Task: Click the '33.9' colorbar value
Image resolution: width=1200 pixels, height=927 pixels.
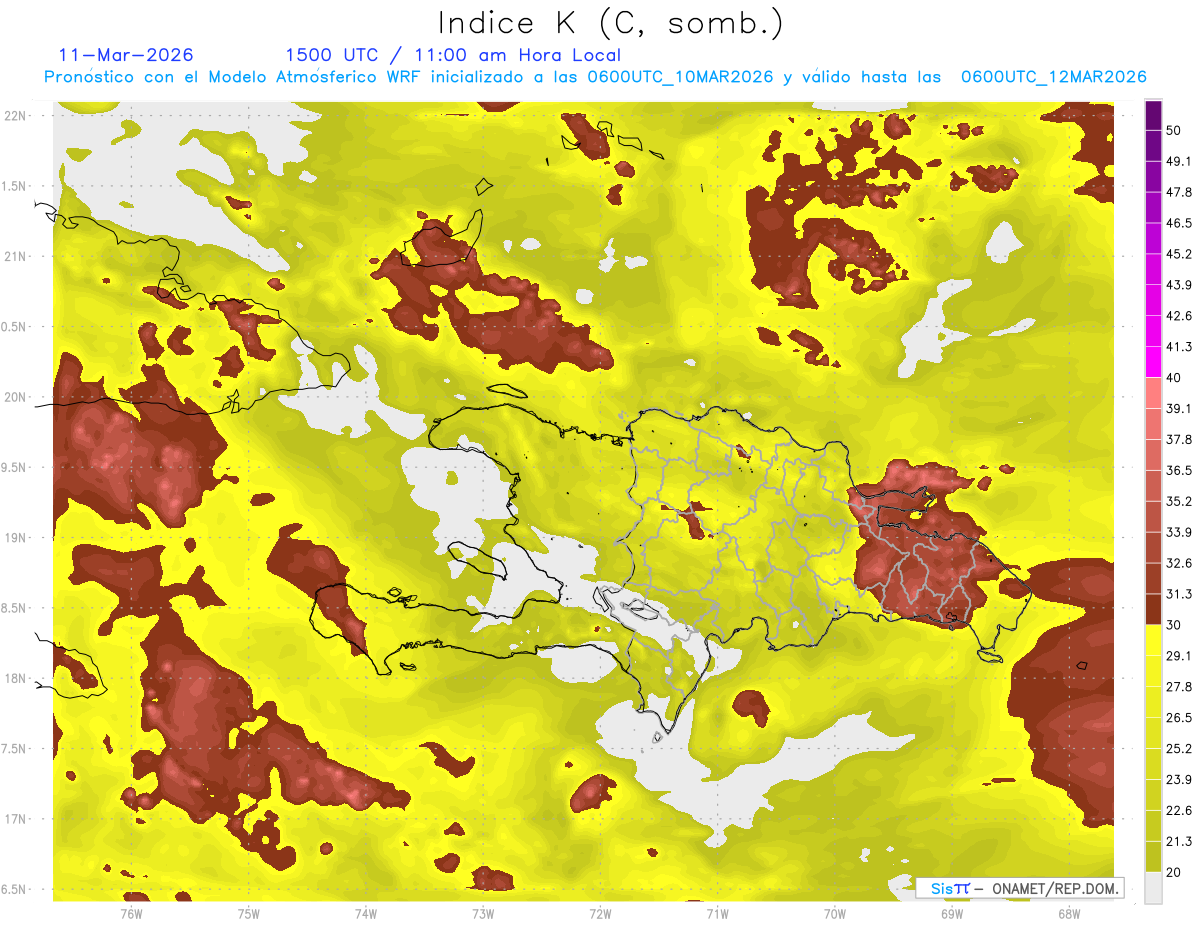Action: point(1179,532)
